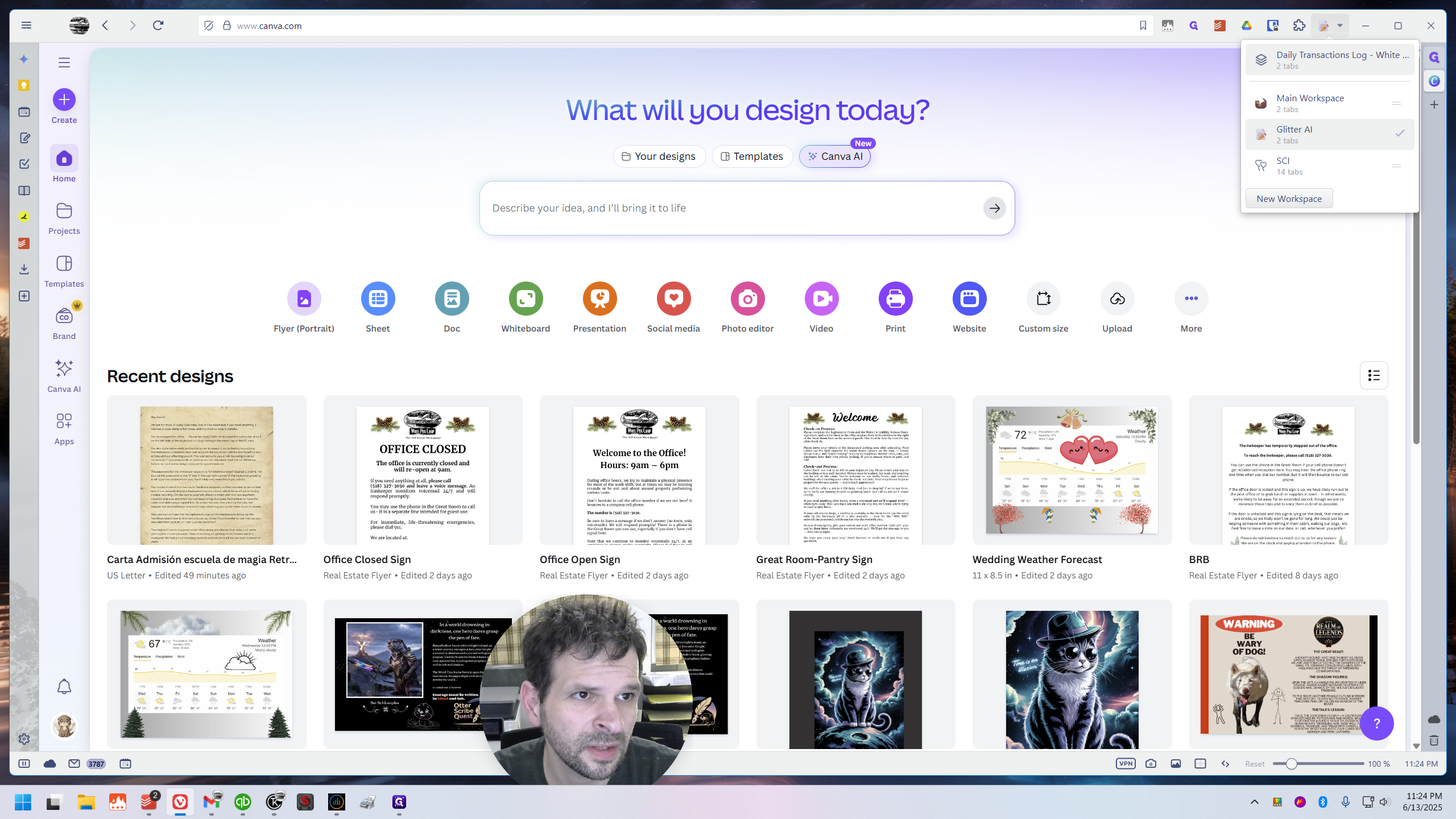Open the BRB design thumbnail
This screenshot has width=1456, height=819.
1288,470
